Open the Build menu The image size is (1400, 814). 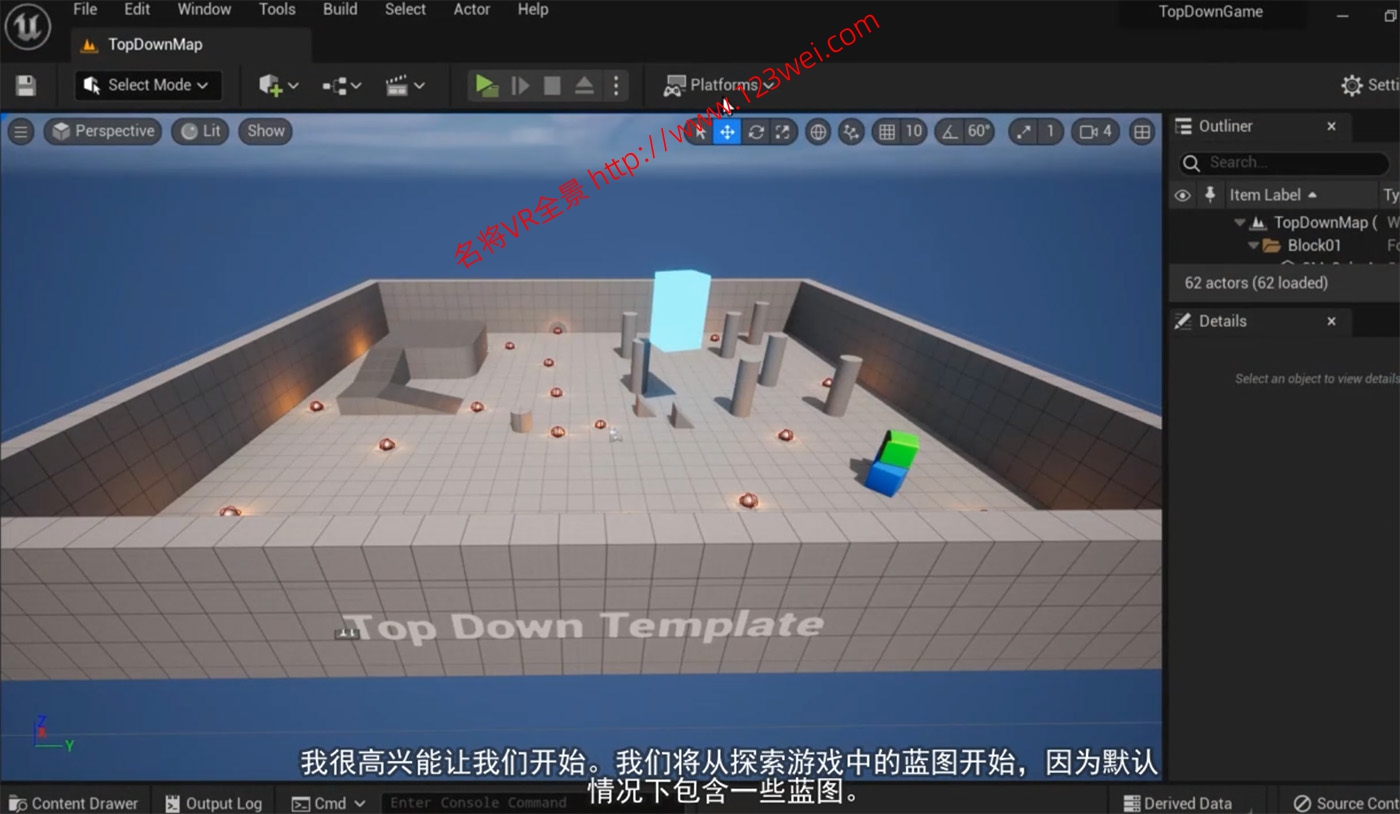tap(340, 9)
